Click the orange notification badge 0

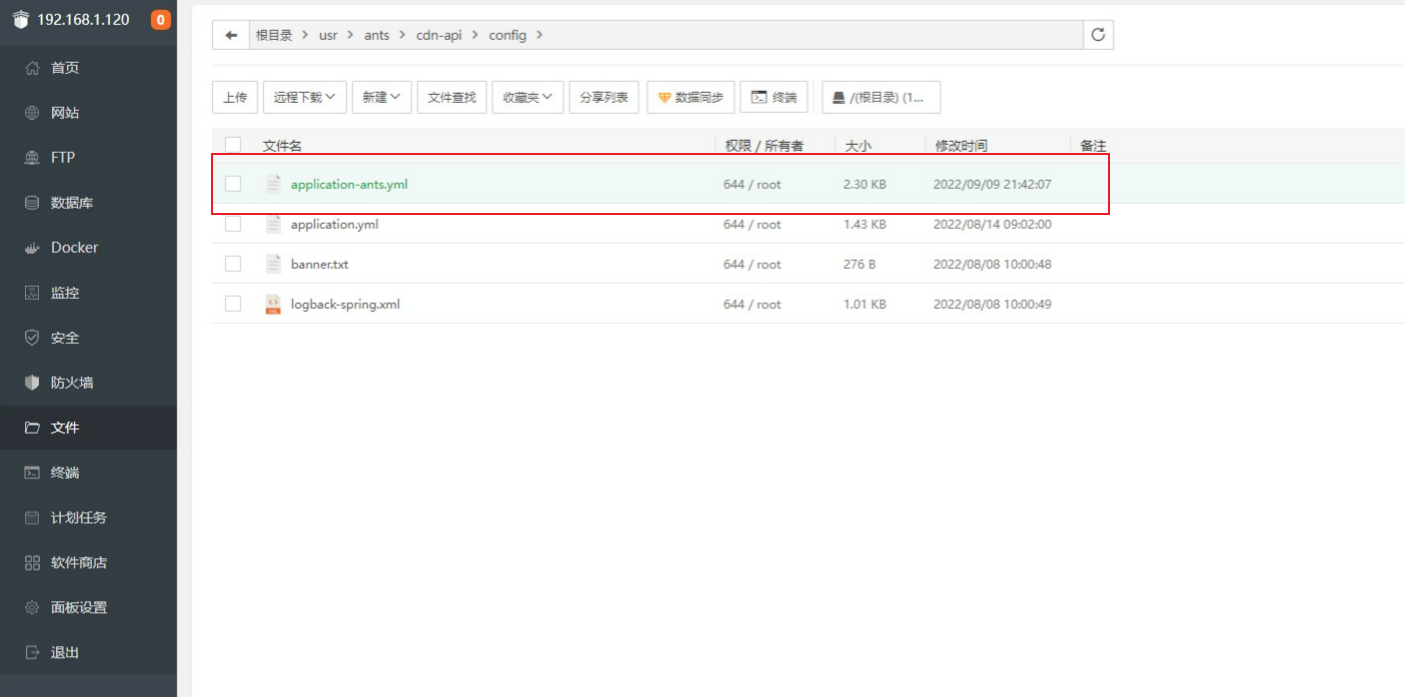pos(160,19)
